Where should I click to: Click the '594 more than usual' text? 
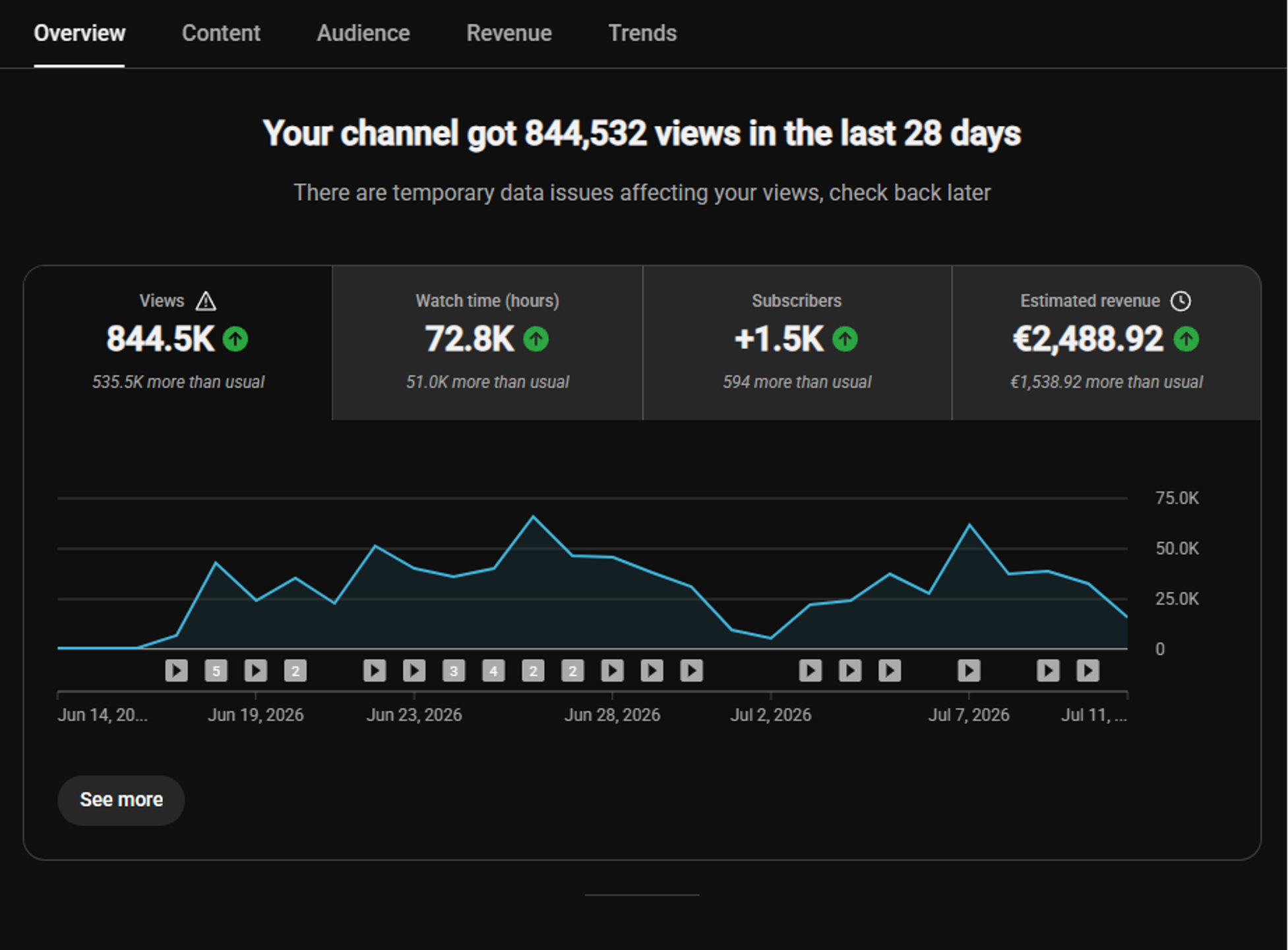pyautogui.click(x=797, y=382)
